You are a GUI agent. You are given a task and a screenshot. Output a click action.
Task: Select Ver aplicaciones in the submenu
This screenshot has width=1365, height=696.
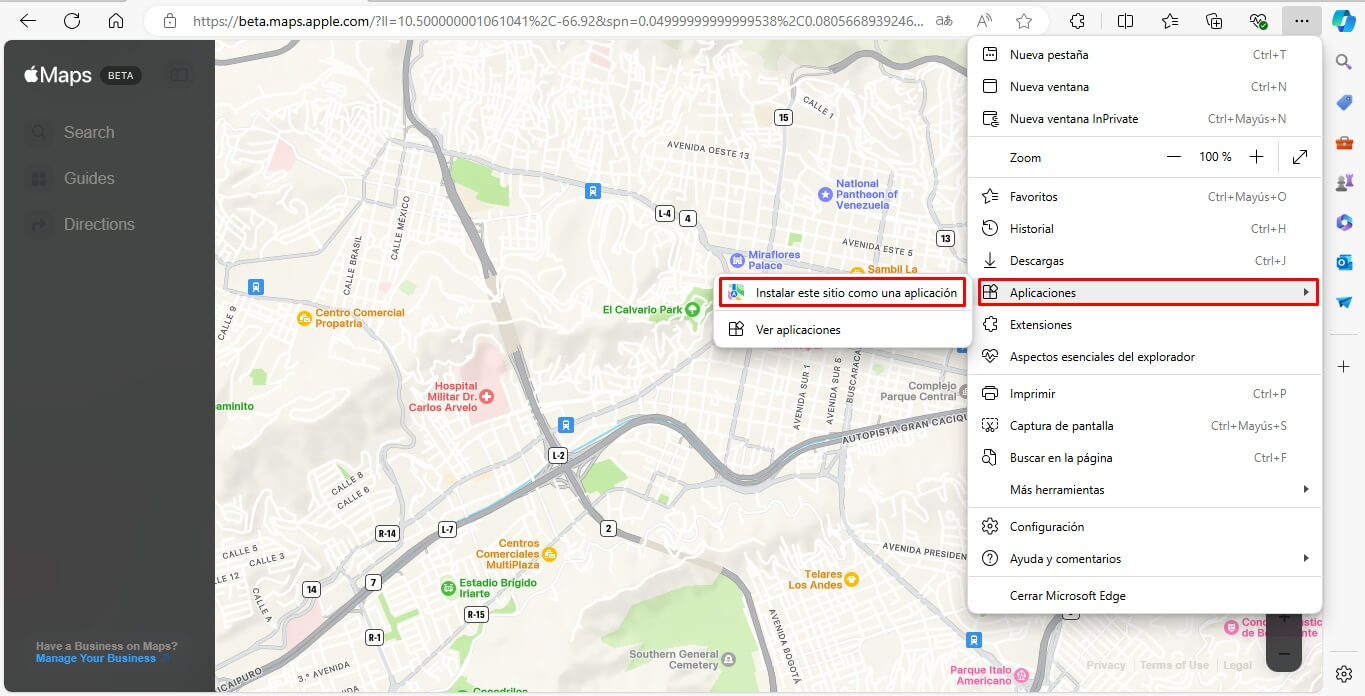(842, 330)
